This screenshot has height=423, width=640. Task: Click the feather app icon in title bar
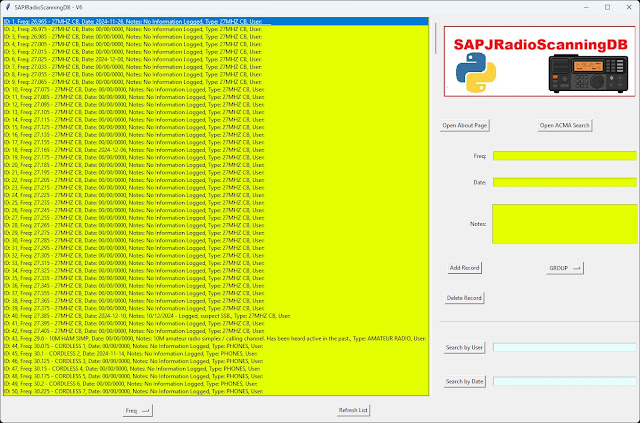pyautogui.click(x=7, y=7)
